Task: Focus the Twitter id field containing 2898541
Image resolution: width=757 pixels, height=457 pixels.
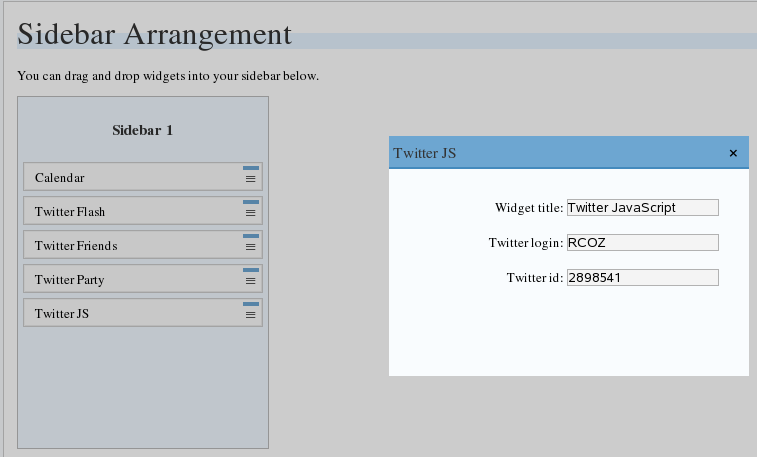Action: (642, 277)
